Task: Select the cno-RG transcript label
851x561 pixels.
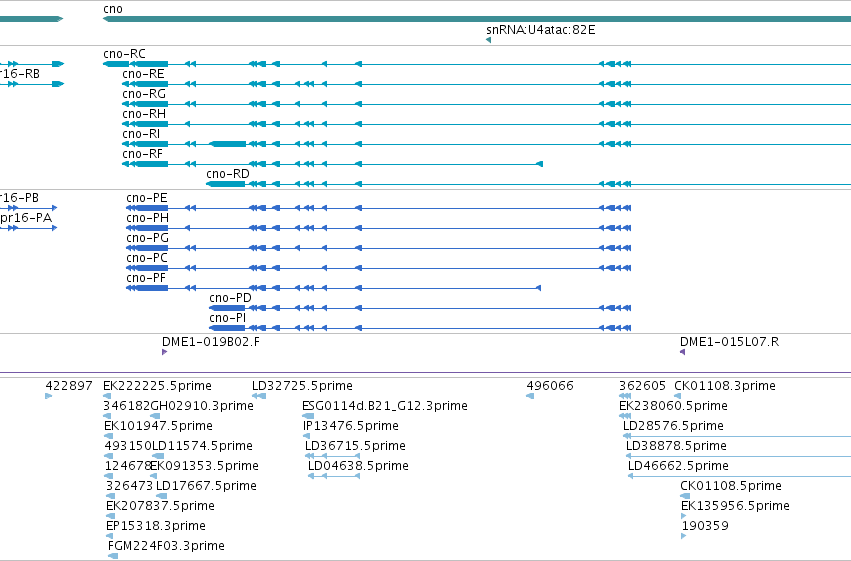Action: (144, 94)
